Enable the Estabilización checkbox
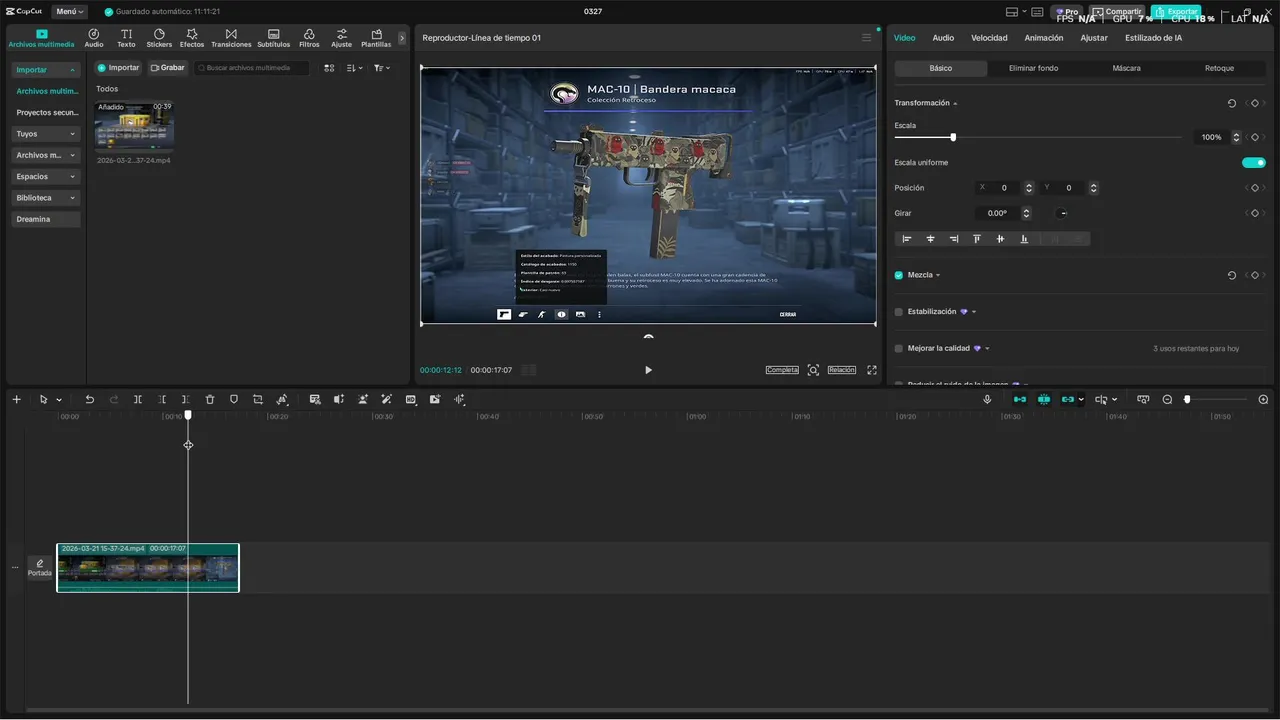The height and width of the screenshot is (720, 1280). [x=899, y=312]
